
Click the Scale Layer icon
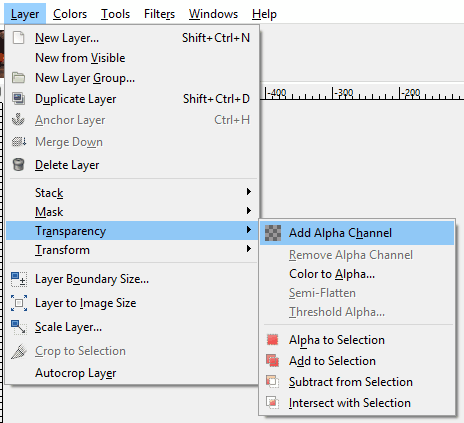pyautogui.click(x=19, y=327)
